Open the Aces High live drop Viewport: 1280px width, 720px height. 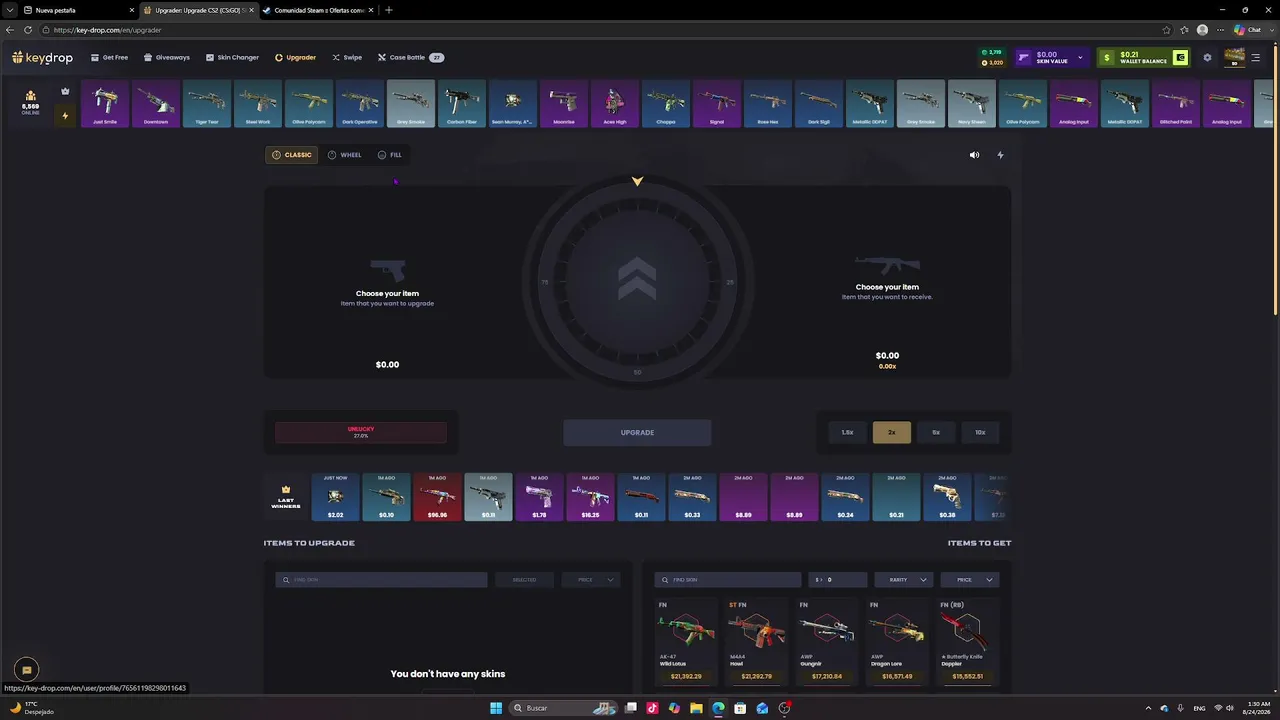click(x=614, y=103)
